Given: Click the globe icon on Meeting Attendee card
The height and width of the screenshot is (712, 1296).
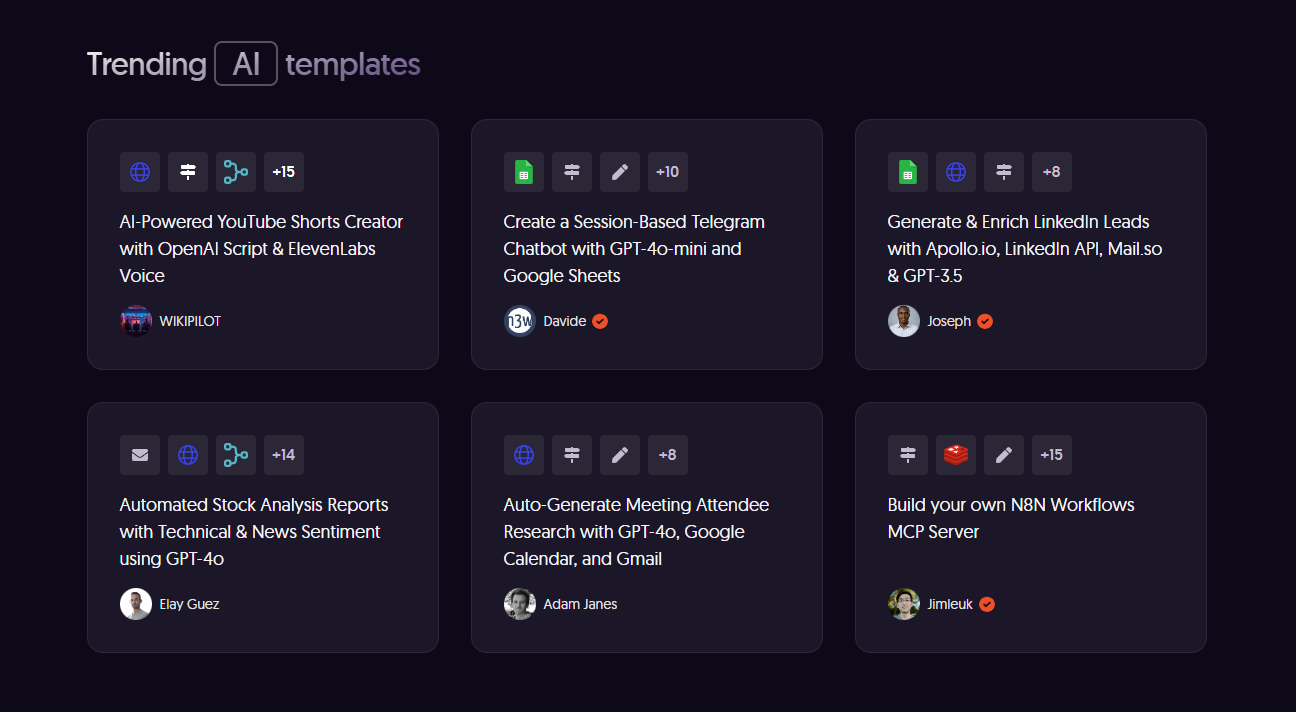Looking at the screenshot, I should (524, 455).
